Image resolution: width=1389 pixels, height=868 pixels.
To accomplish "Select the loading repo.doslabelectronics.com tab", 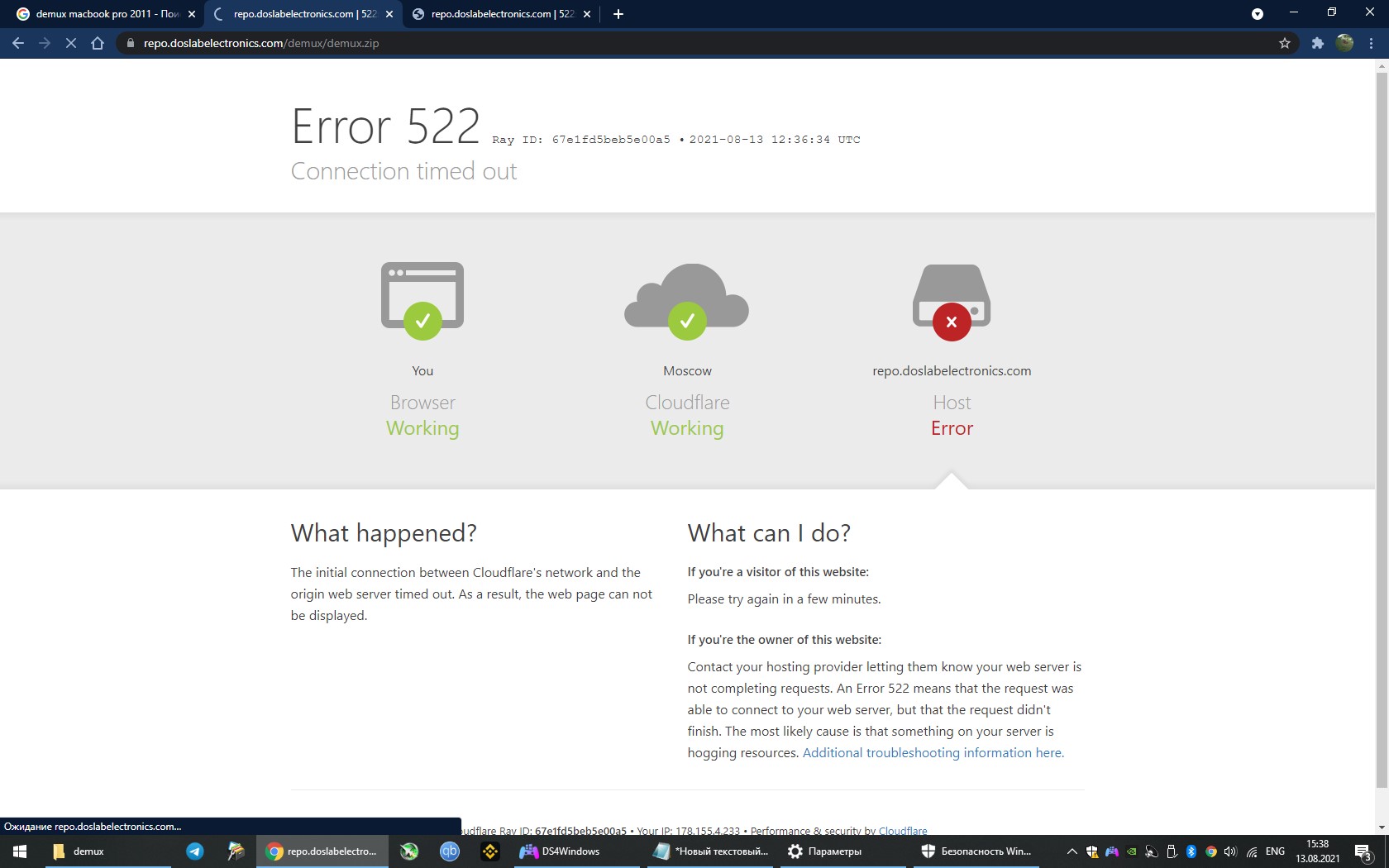I will click(302, 14).
